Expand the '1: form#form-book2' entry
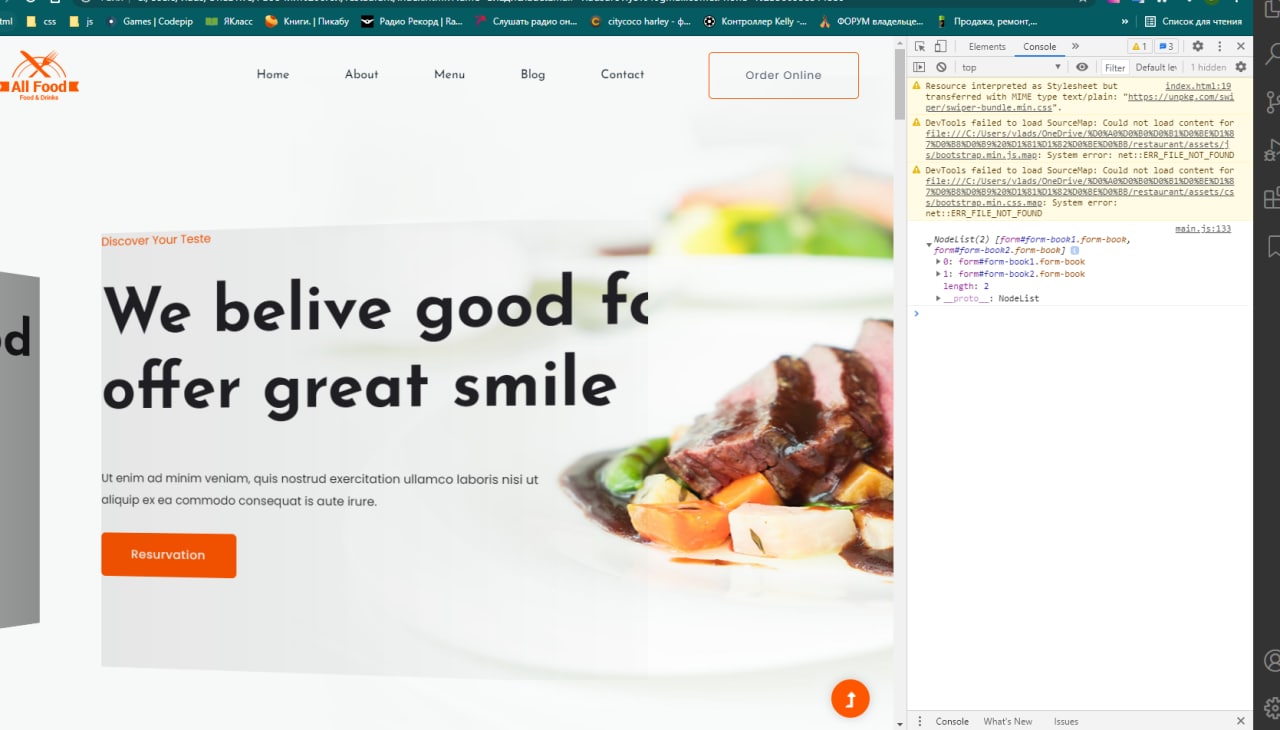The width and height of the screenshot is (1280, 730). pyautogui.click(x=938, y=274)
